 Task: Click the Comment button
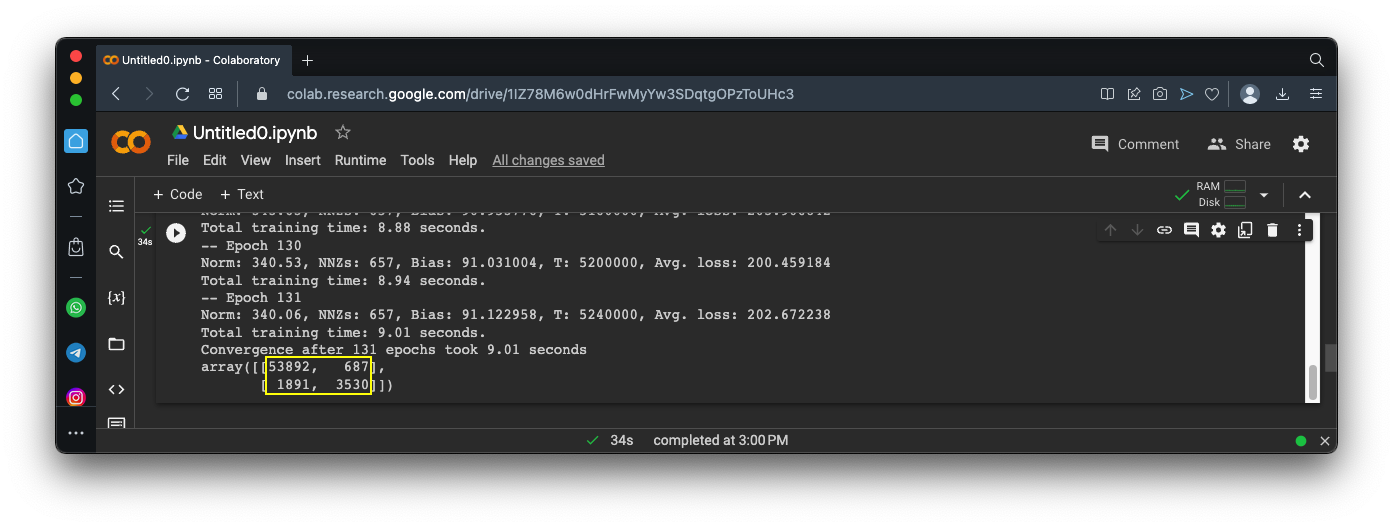pos(1135,144)
